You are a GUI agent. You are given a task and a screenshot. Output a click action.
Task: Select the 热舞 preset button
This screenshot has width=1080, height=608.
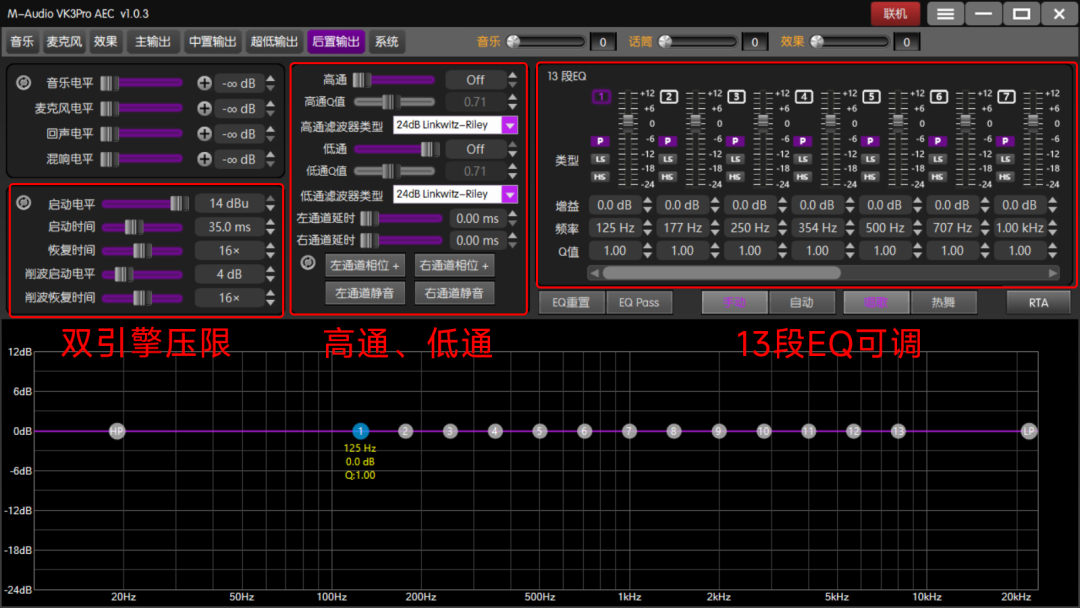(x=944, y=302)
